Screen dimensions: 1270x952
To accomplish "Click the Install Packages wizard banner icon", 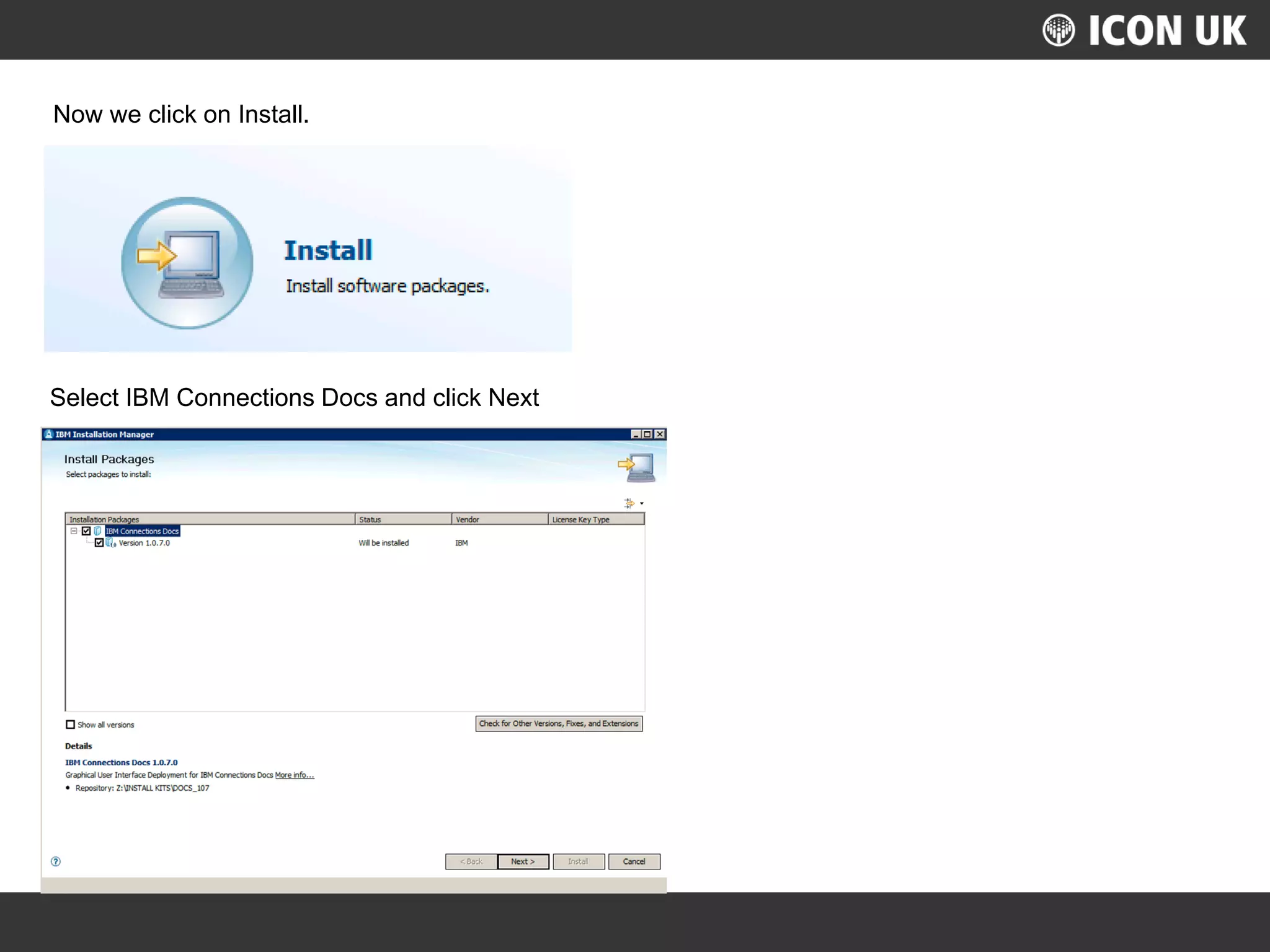I will coord(637,467).
